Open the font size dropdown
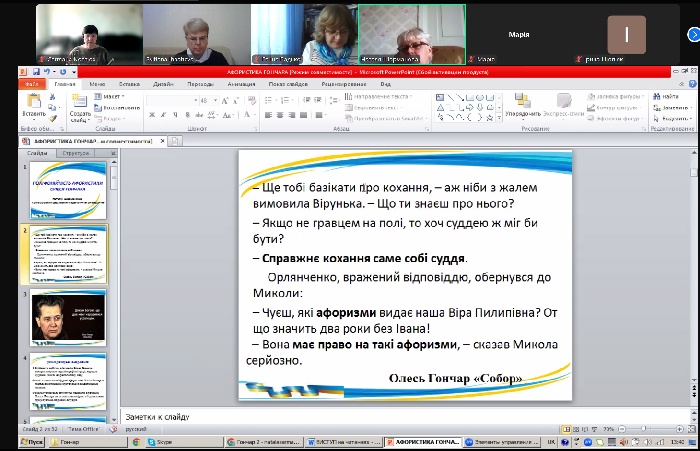The image size is (700, 451). point(214,100)
